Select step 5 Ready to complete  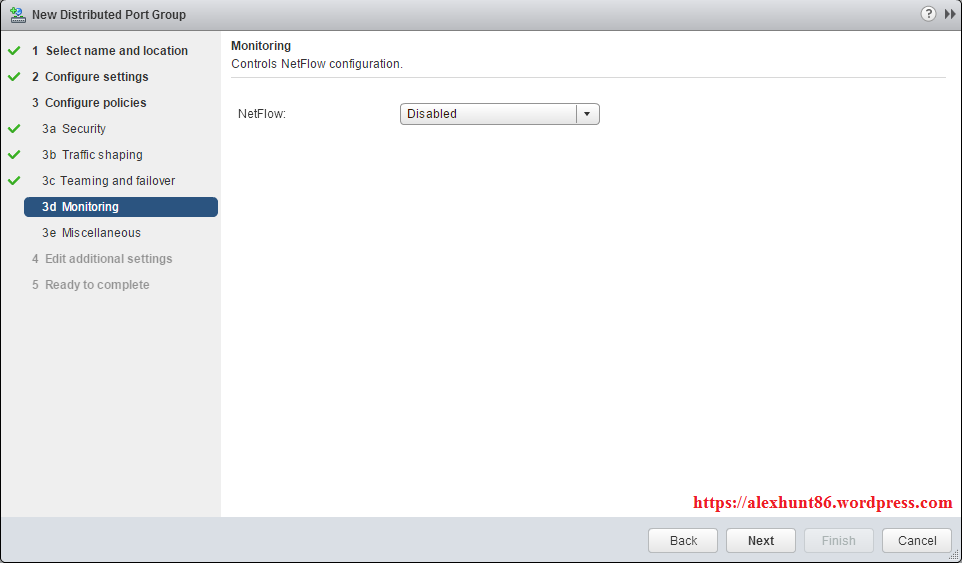91,285
